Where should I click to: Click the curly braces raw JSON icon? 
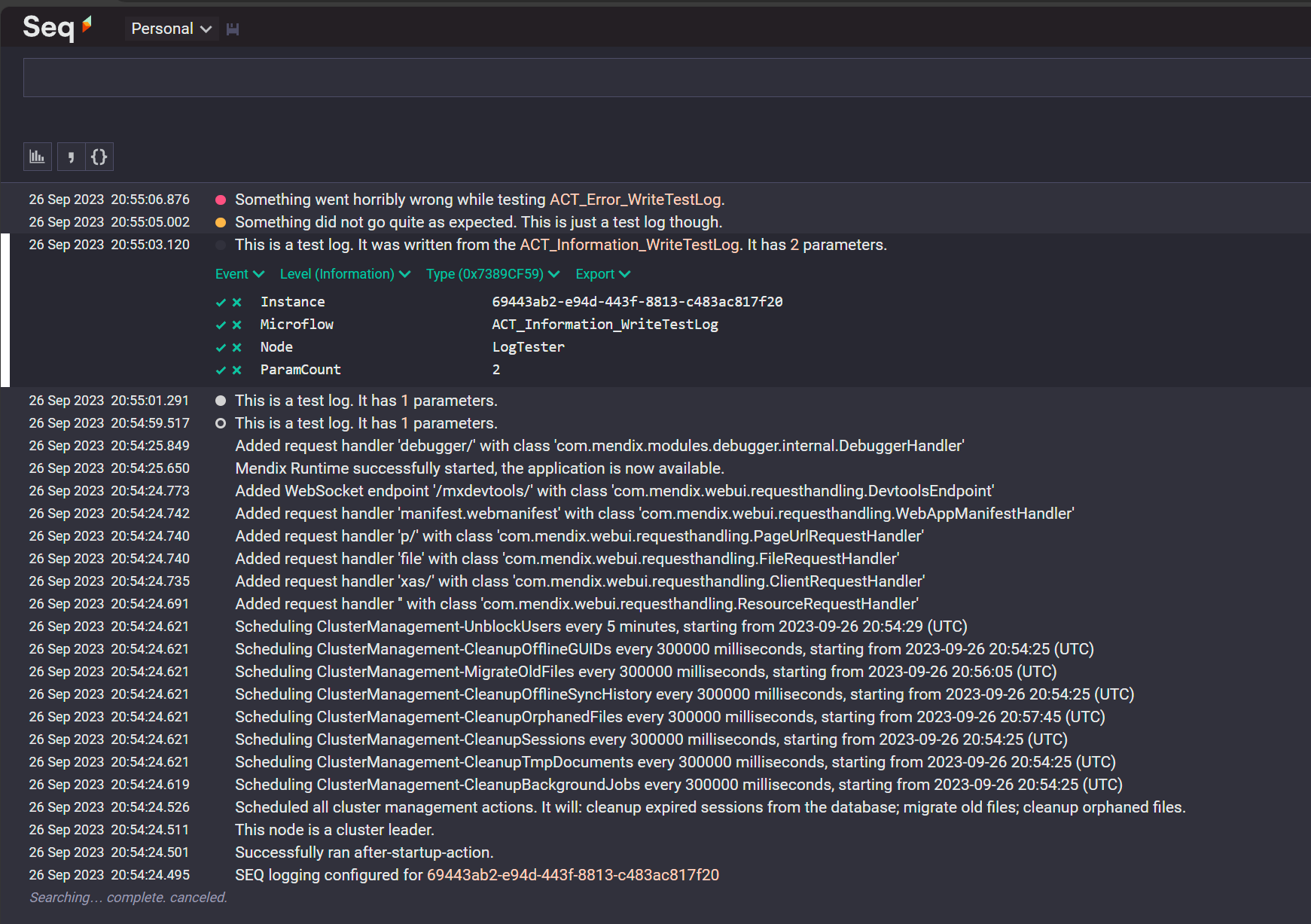click(x=99, y=157)
